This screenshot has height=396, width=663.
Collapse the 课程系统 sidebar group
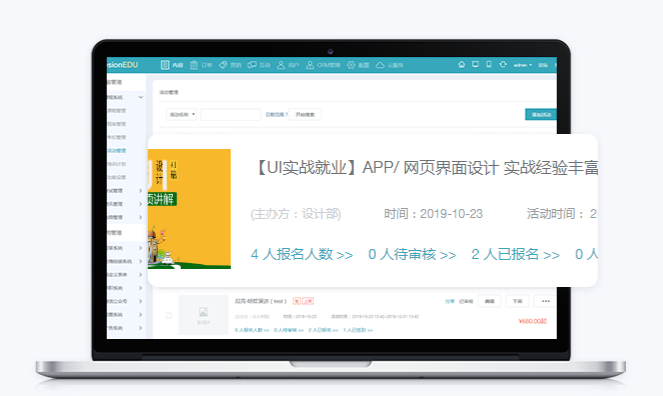(x=141, y=97)
